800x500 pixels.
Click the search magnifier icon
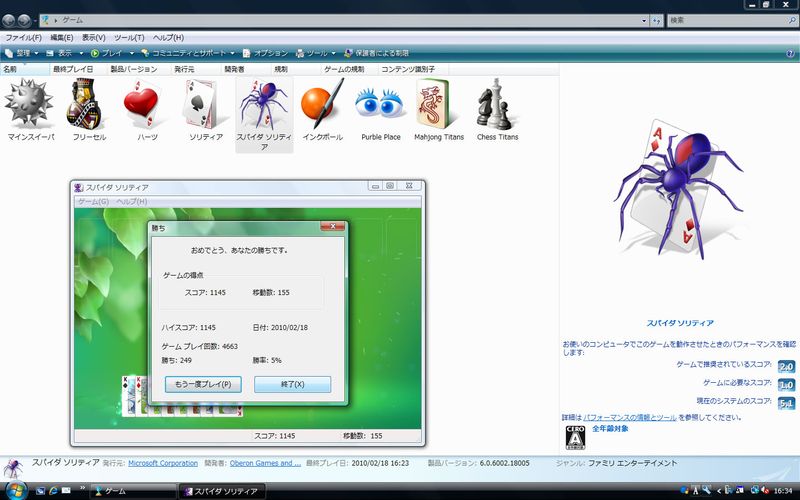coord(792,20)
